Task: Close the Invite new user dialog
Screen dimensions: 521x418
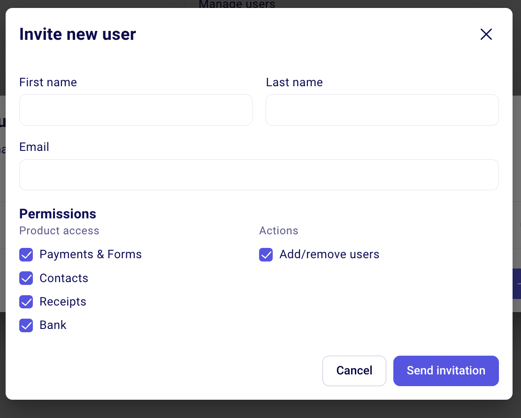Action: click(x=486, y=34)
